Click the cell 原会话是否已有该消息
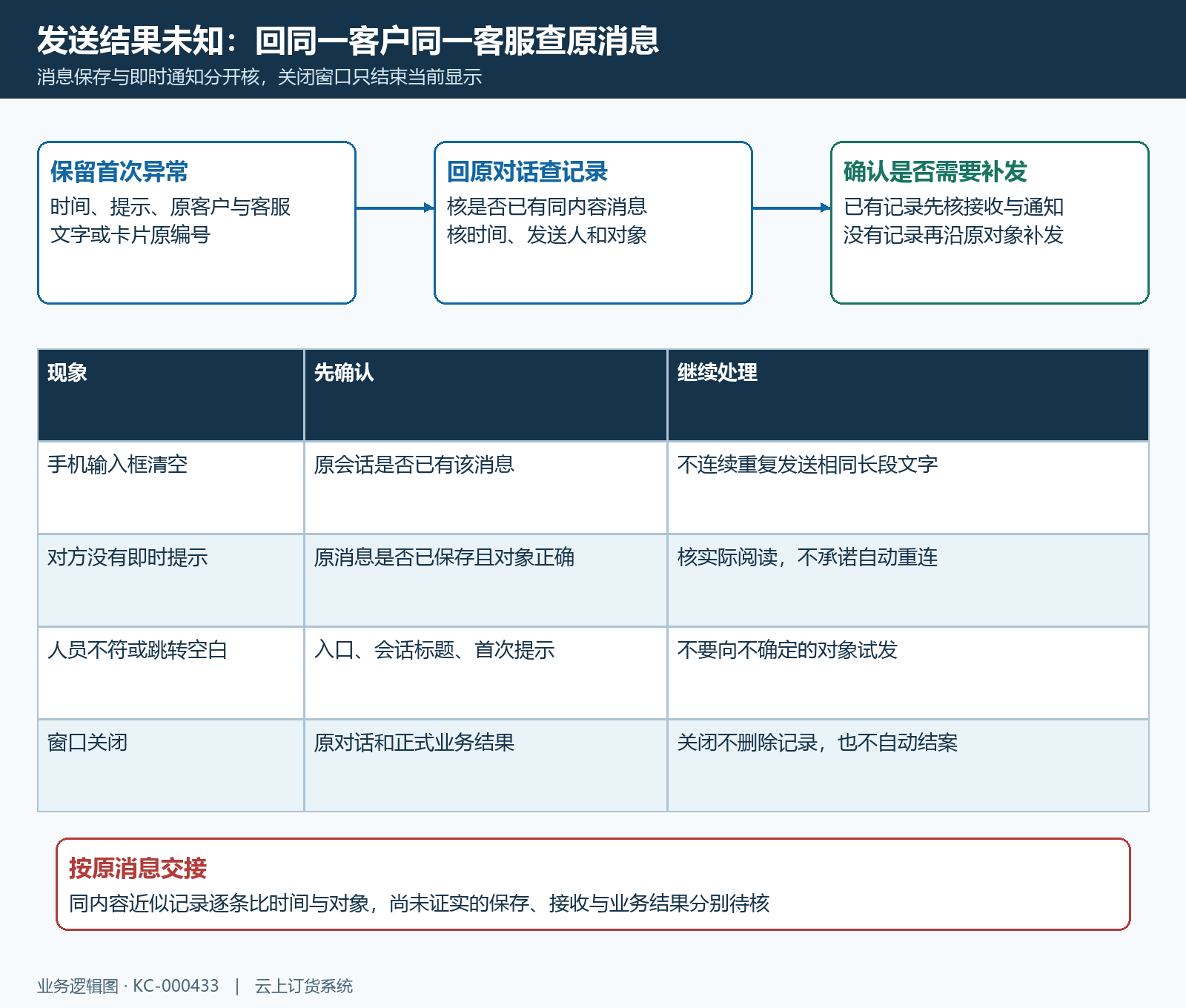 coord(486,488)
